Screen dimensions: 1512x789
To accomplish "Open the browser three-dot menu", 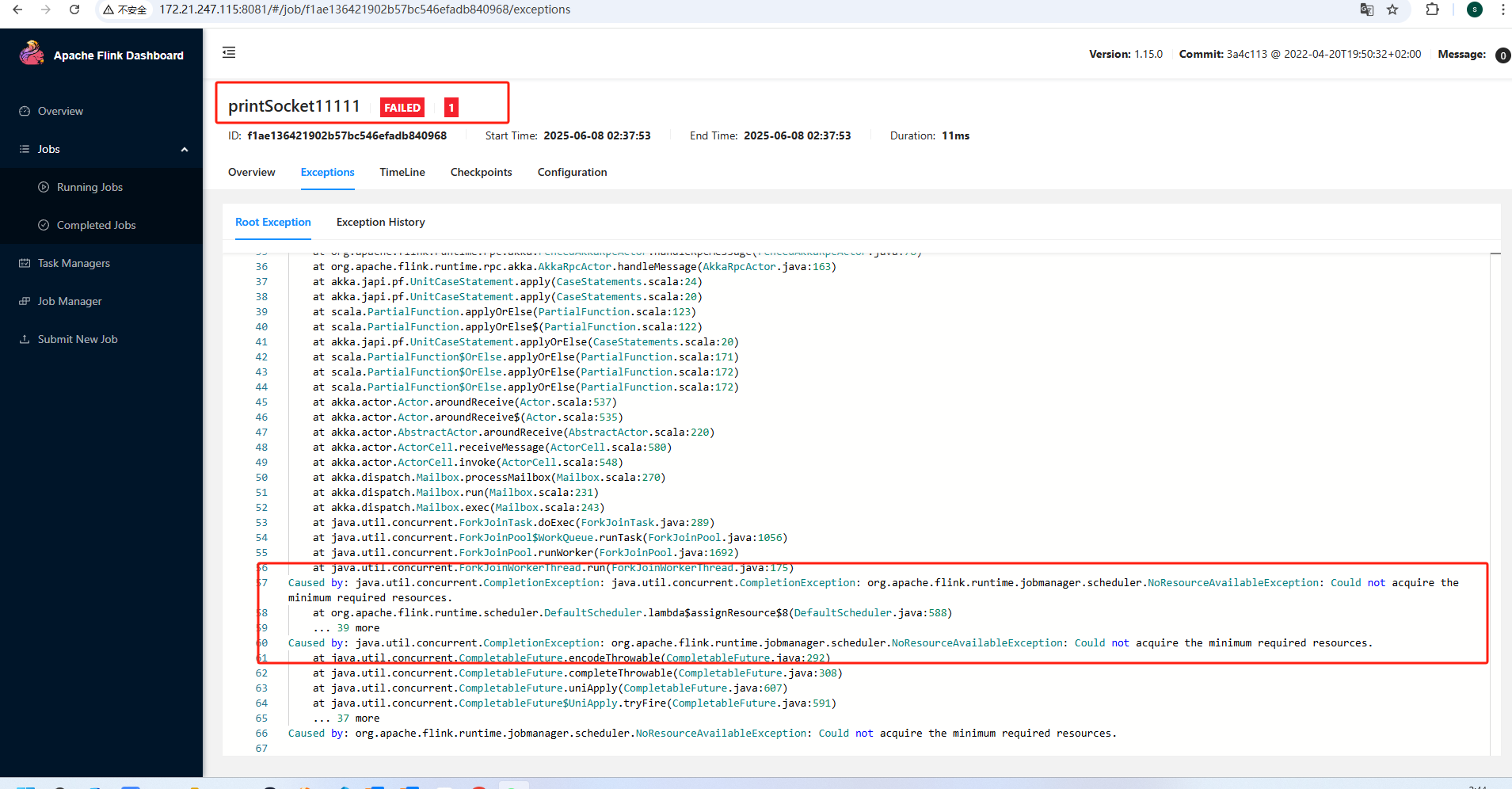I will click(x=1502, y=10).
